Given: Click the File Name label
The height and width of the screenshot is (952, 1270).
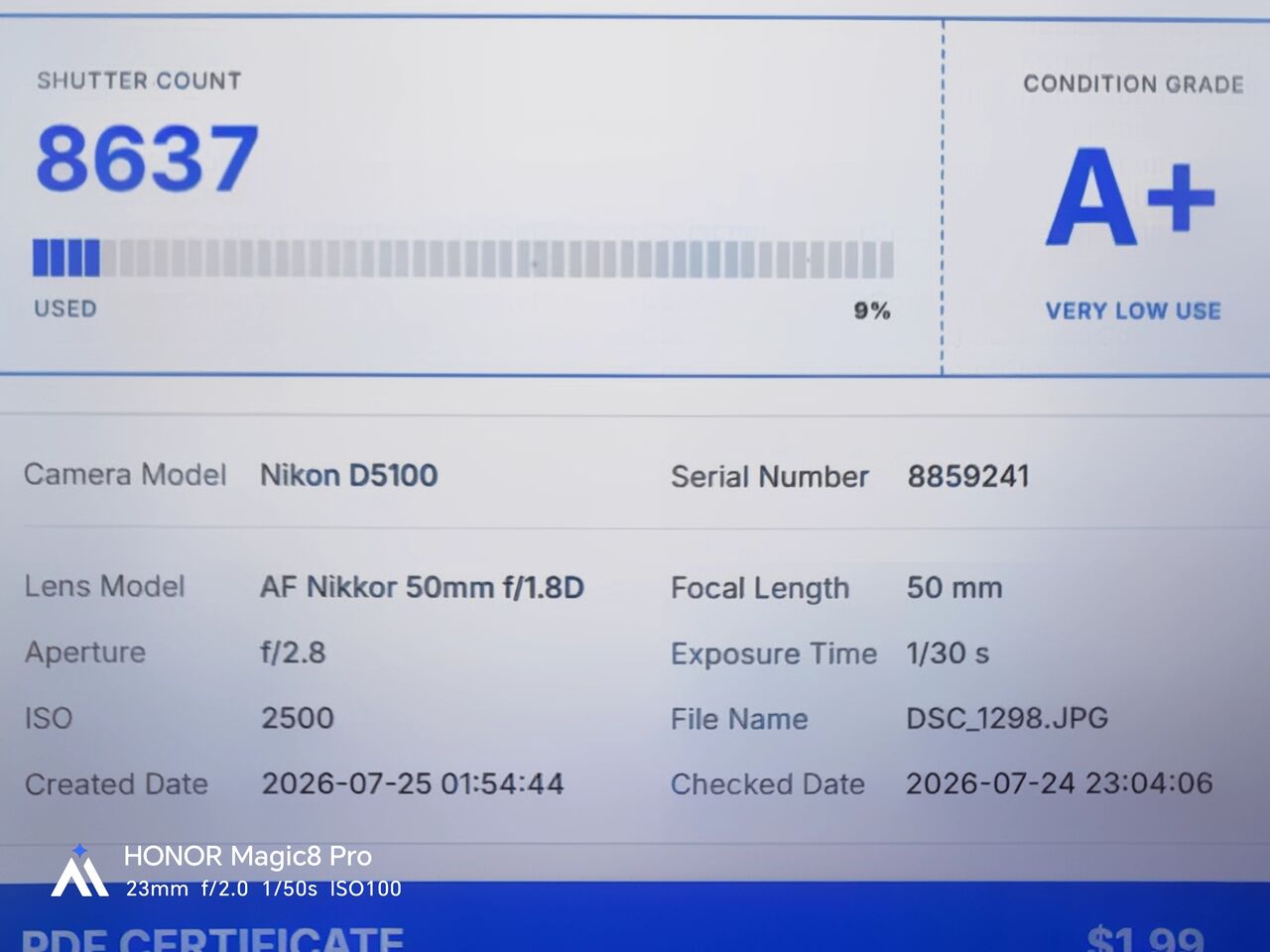Looking at the screenshot, I should (x=739, y=719).
